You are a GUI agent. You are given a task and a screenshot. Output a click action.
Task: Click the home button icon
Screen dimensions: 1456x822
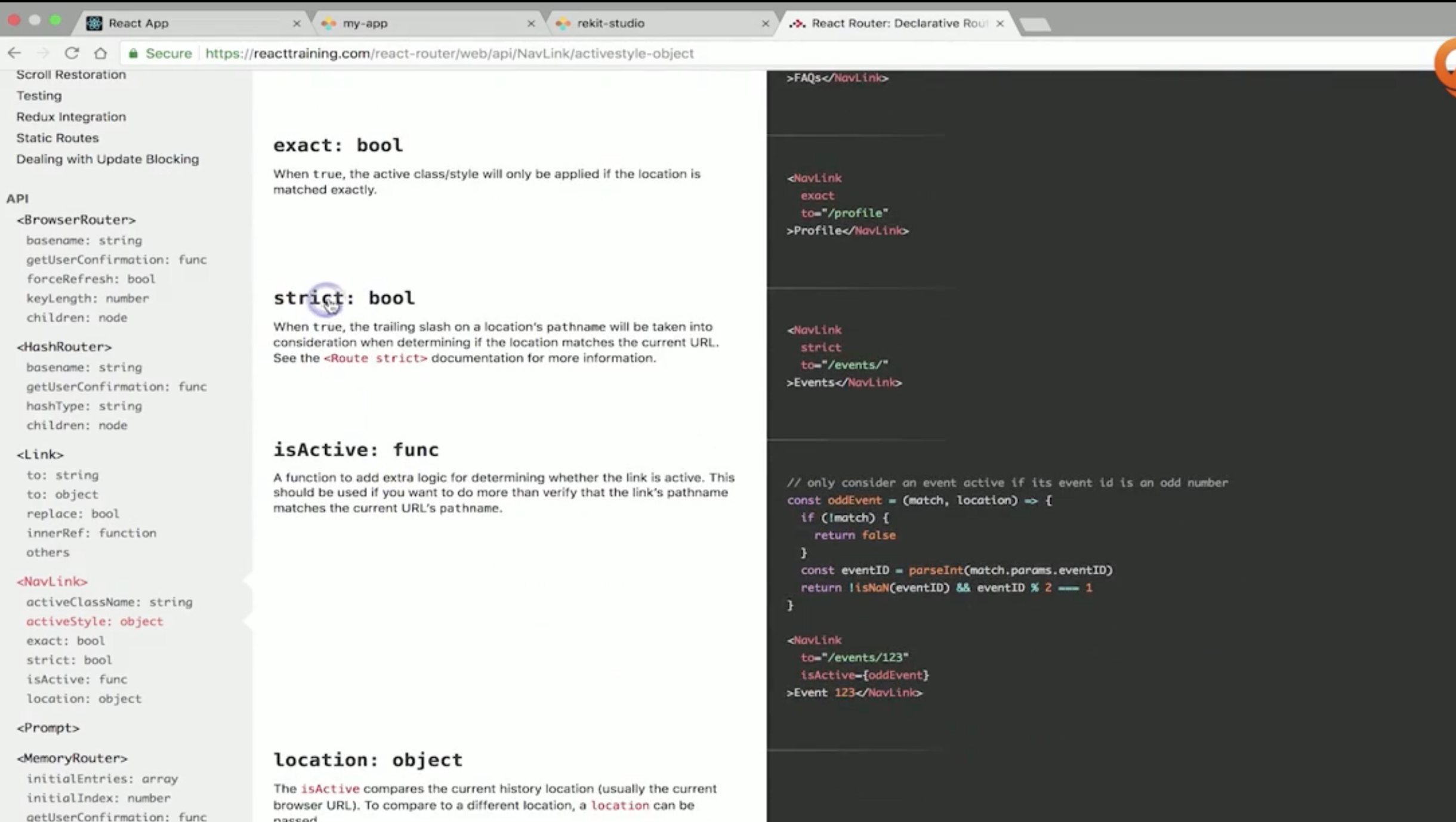(100, 53)
